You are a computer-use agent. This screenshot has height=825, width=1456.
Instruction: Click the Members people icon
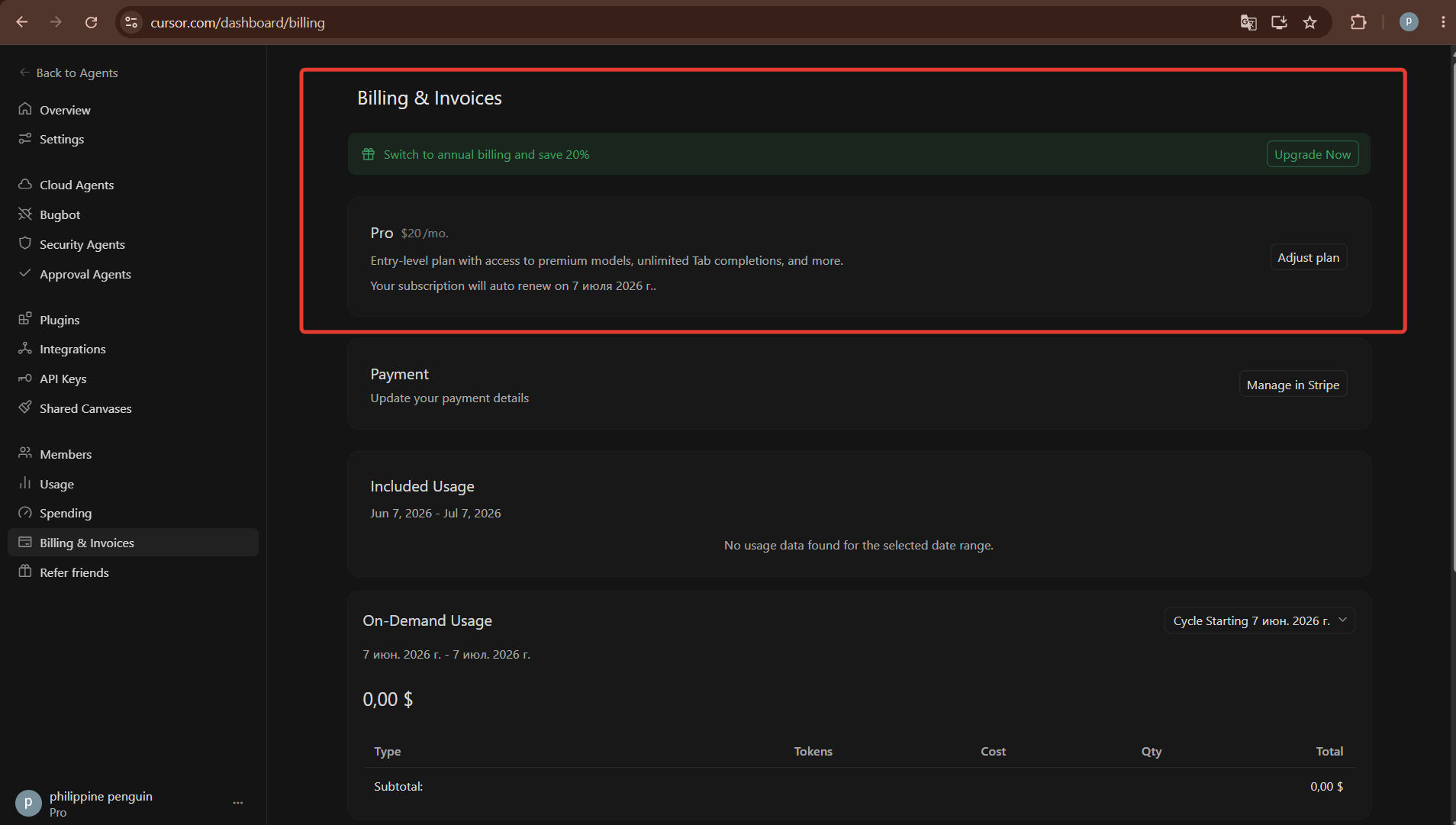(25, 453)
